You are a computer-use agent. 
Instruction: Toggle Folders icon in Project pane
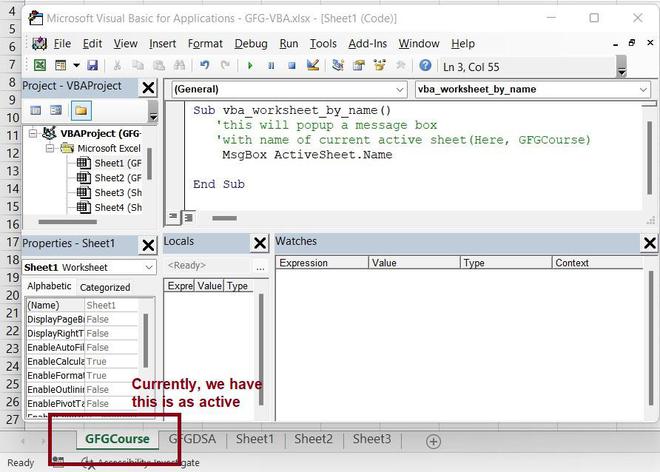(x=81, y=110)
